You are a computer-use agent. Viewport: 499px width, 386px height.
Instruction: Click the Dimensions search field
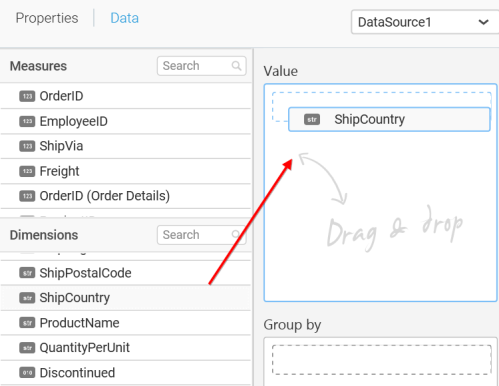[202, 235]
